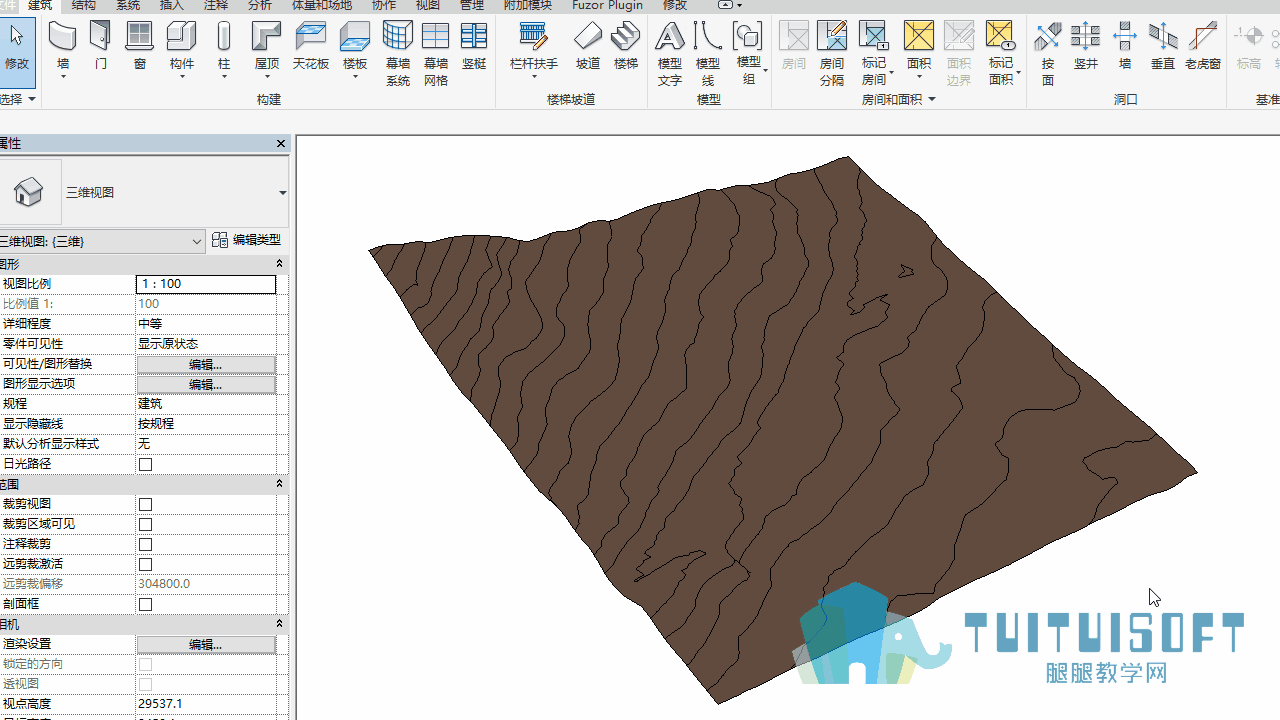This screenshot has height=720, width=1280.
Task: Click 编辑 button for 可见性/图形替换
Action: click(206, 364)
